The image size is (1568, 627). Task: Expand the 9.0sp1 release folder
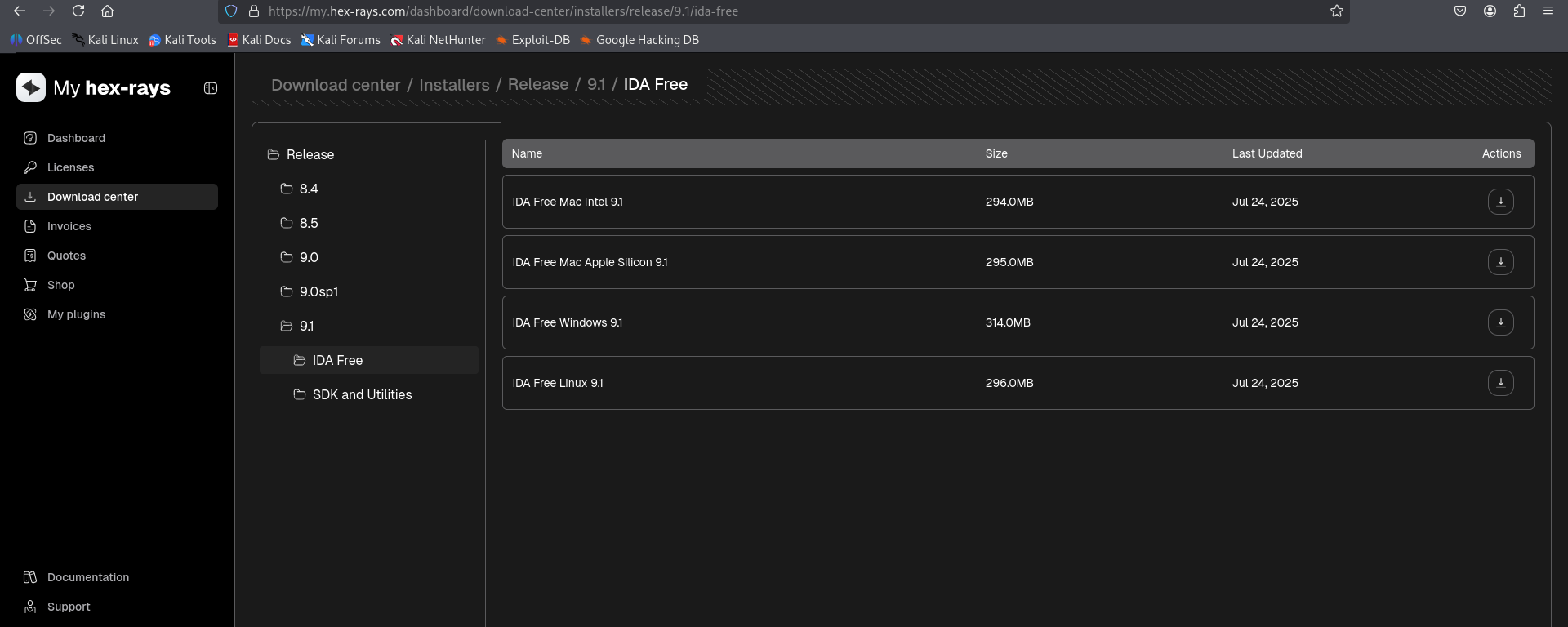[309, 291]
